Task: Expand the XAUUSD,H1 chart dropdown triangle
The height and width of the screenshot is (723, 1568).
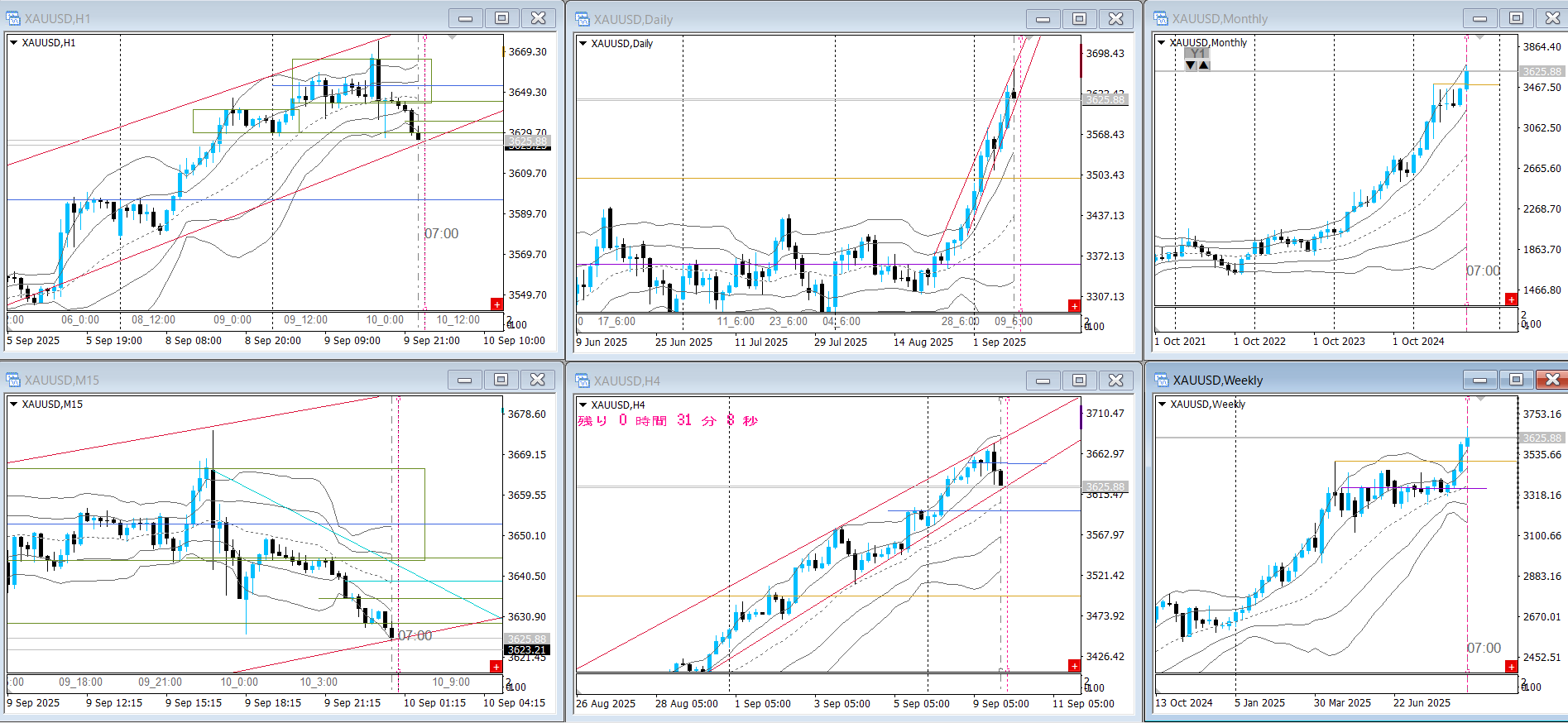Action: pos(14,43)
